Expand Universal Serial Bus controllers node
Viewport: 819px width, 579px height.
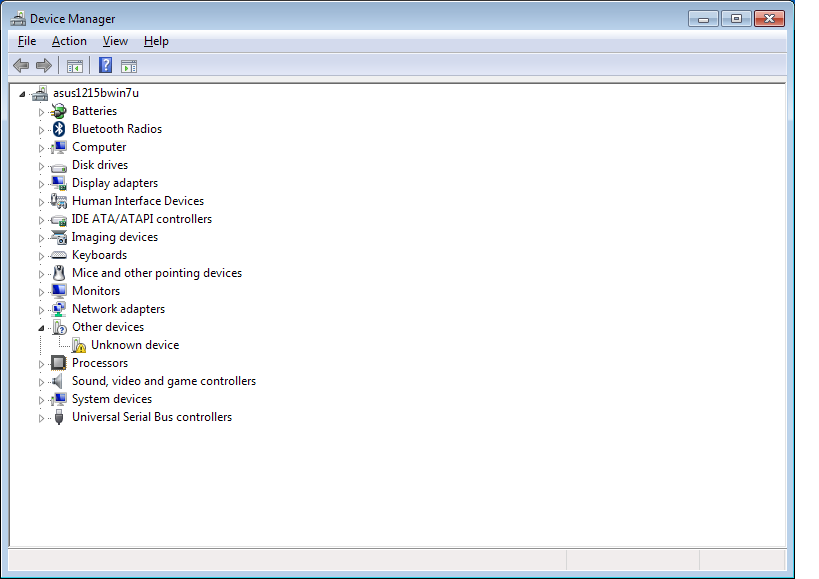tap(41, 418)
